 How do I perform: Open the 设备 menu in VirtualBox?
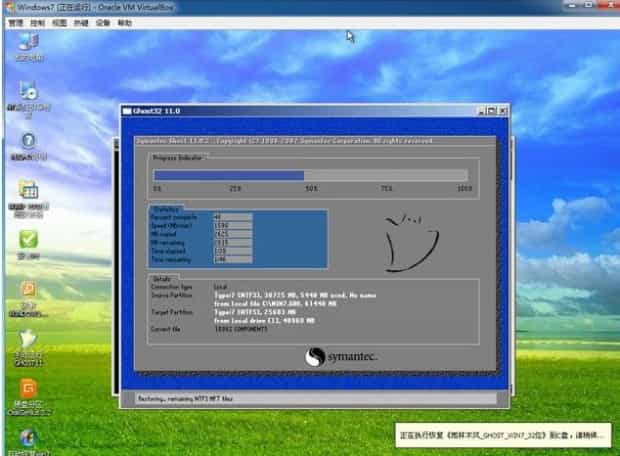pyautogui.click(x=103, y=23)
